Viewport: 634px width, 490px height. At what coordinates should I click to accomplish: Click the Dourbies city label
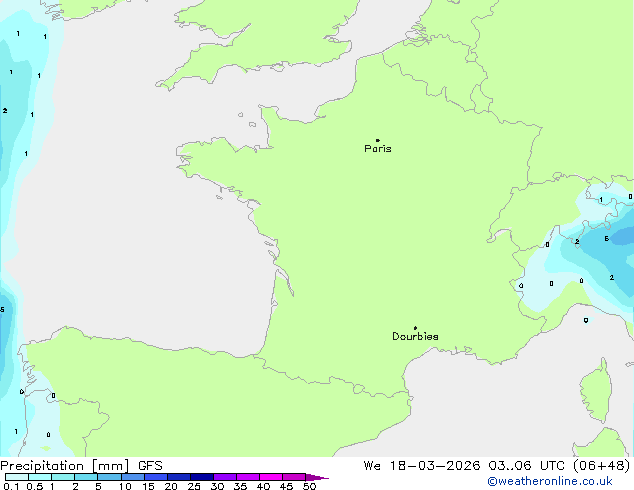pyautogui.click(x=415, y=336)
